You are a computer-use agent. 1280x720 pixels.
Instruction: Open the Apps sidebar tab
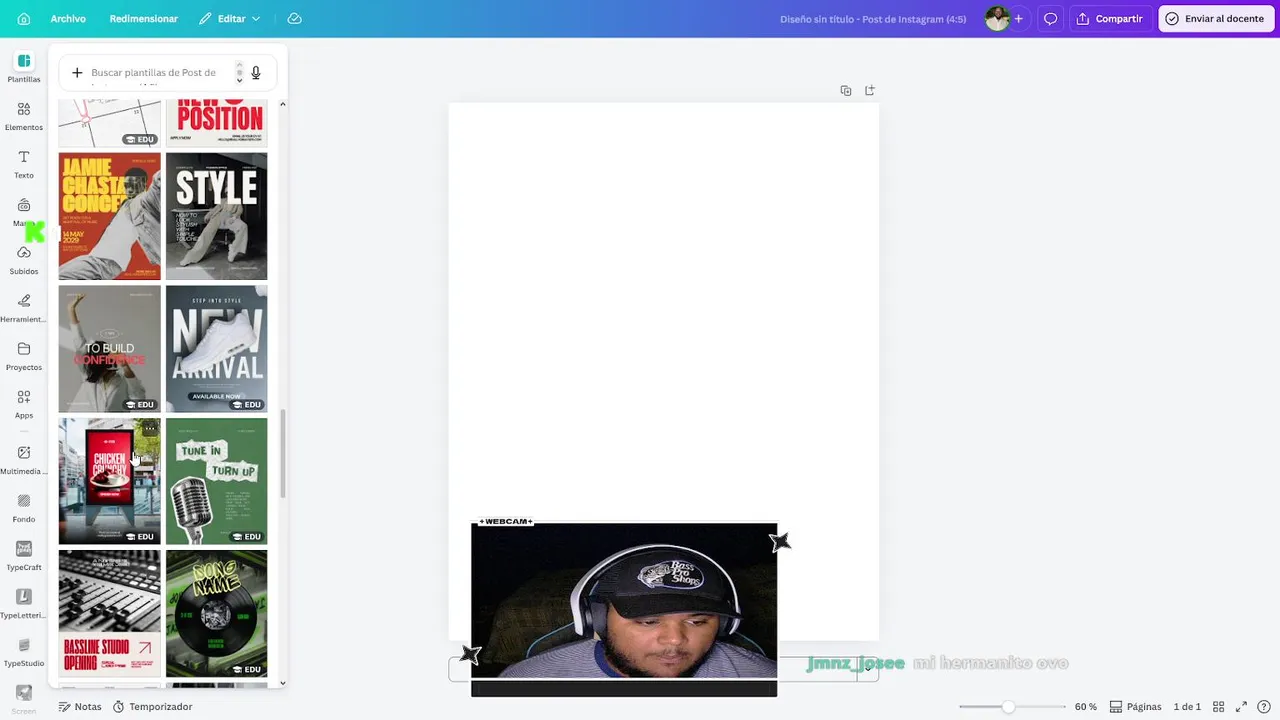click(24, 404)
